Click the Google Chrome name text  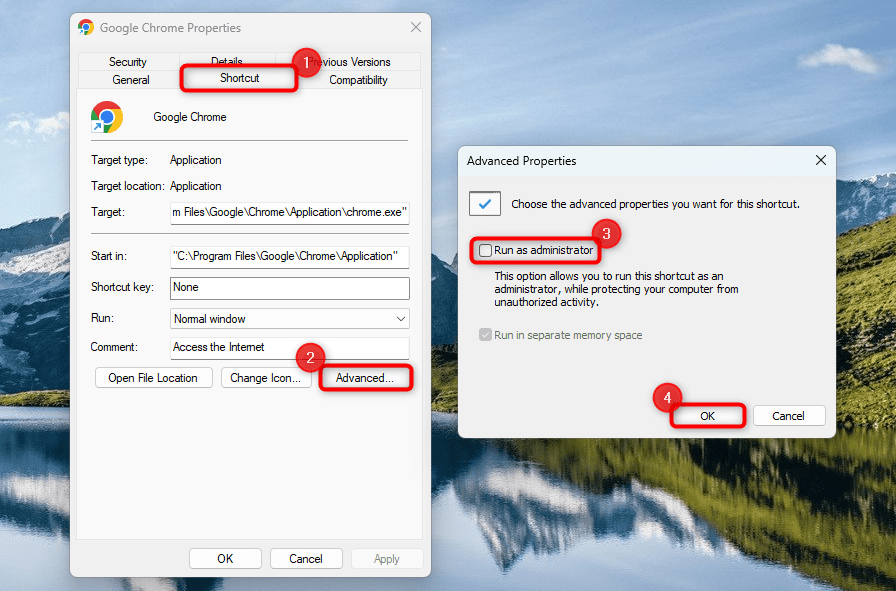(190, 117)
